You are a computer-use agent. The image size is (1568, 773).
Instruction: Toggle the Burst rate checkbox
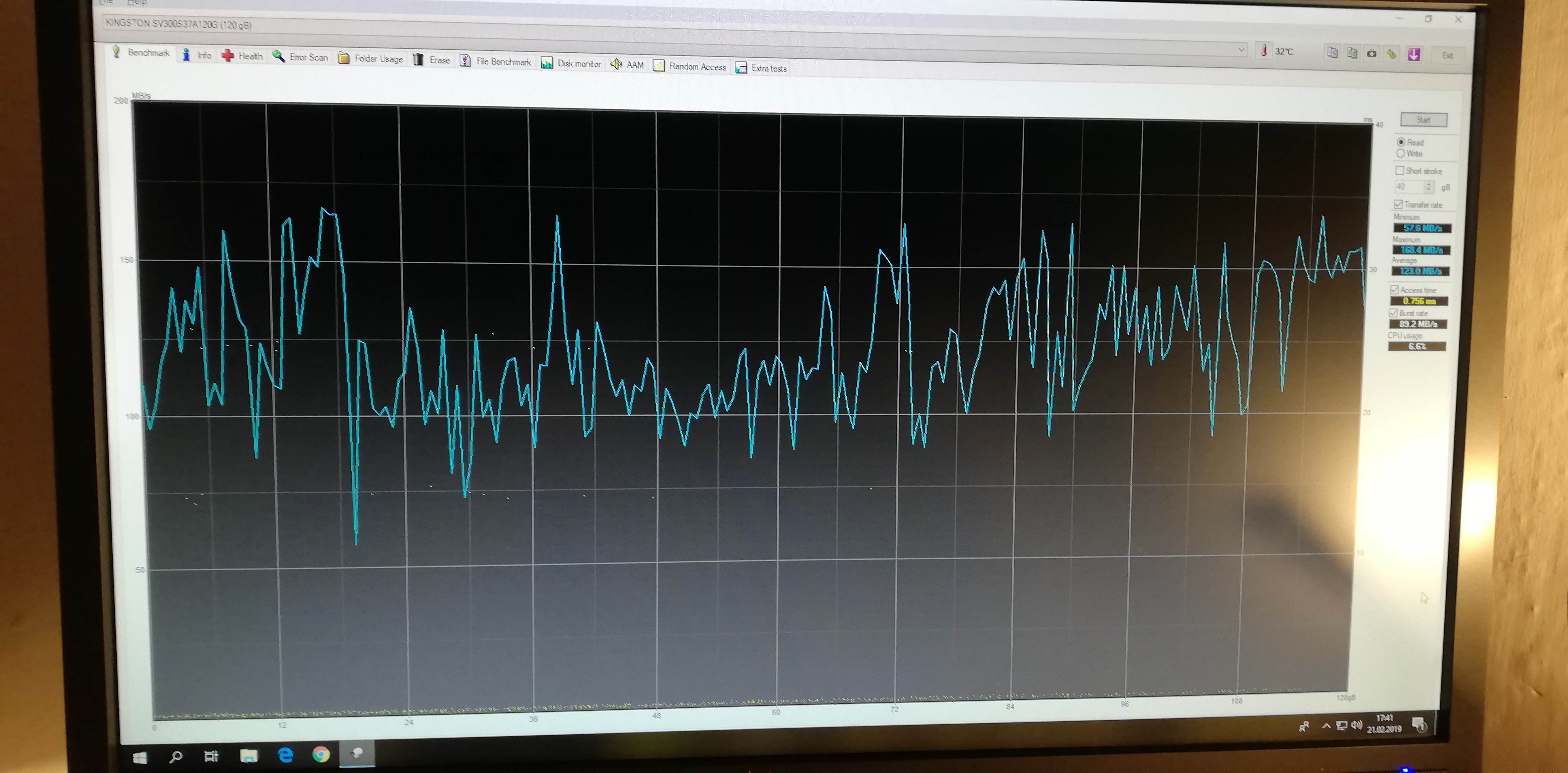[x=1393, y=313]
